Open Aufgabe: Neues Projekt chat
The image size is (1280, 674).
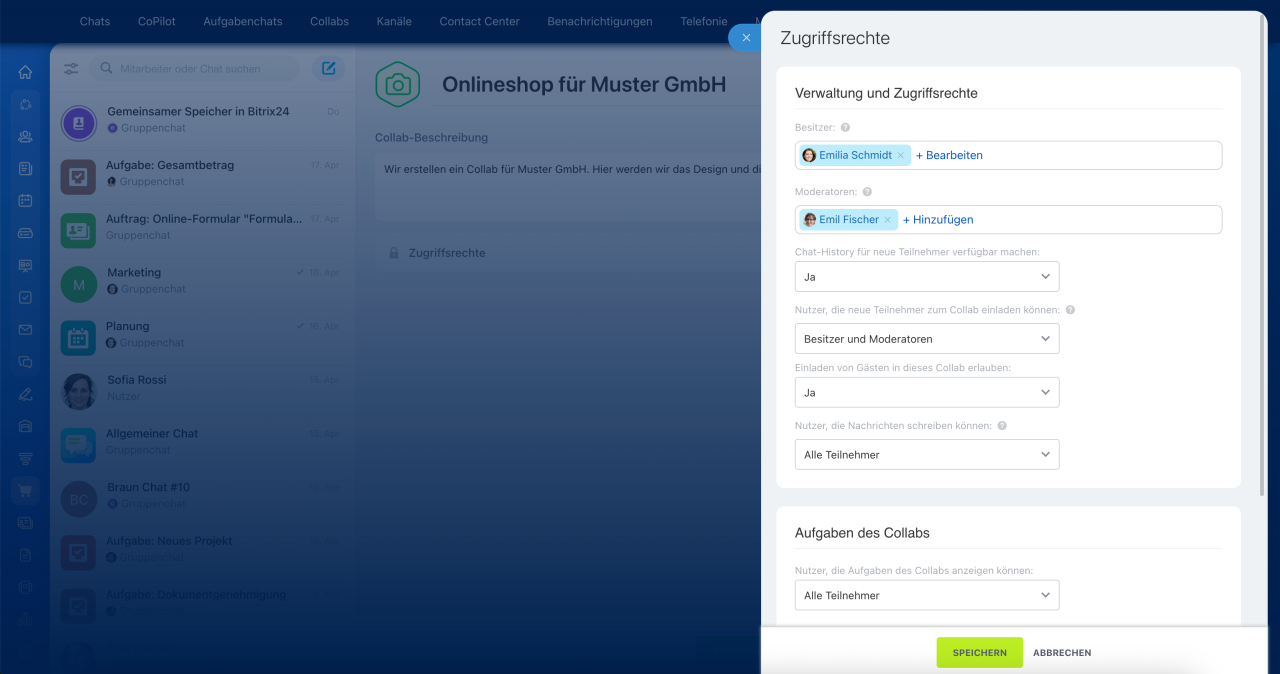pyautogui.click(x=203, y=552)
